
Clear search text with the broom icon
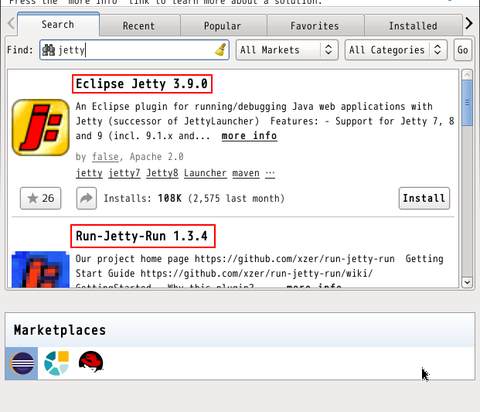220,50
